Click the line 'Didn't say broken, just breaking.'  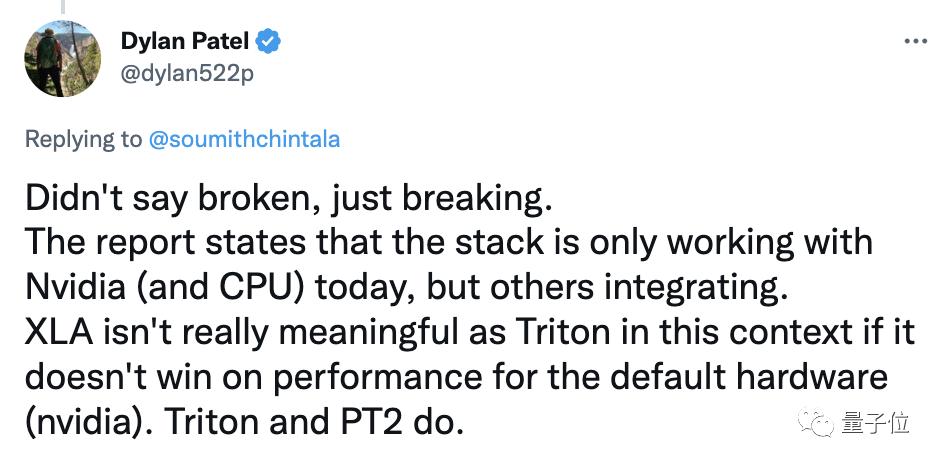[x=288, y=199]
